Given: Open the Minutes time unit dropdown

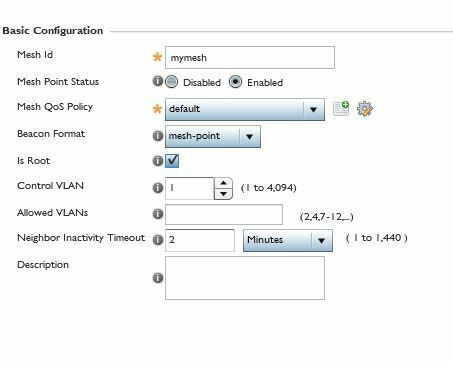Looking at the screenshot, I should (x=288, y=240).
